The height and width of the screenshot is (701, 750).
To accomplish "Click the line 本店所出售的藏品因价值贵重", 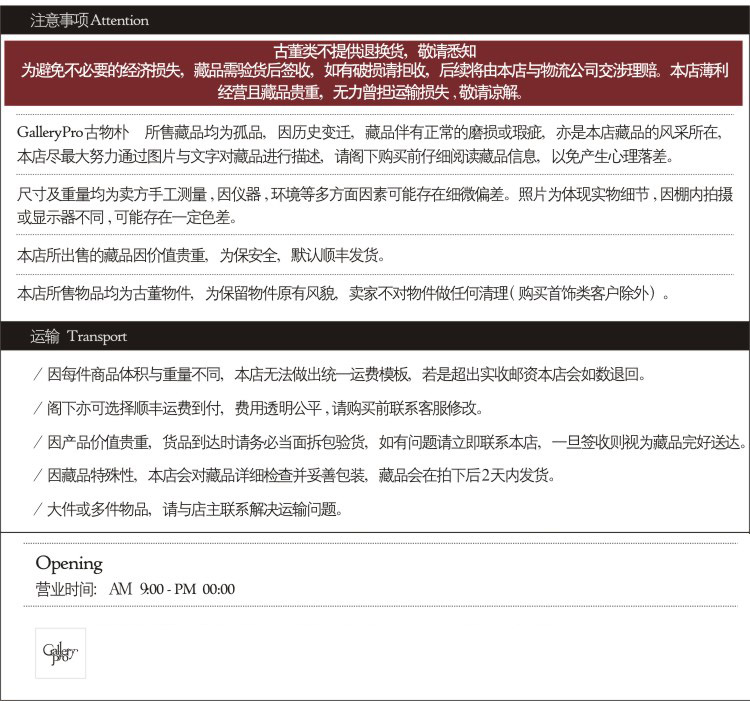I will [x=201, y=255].
